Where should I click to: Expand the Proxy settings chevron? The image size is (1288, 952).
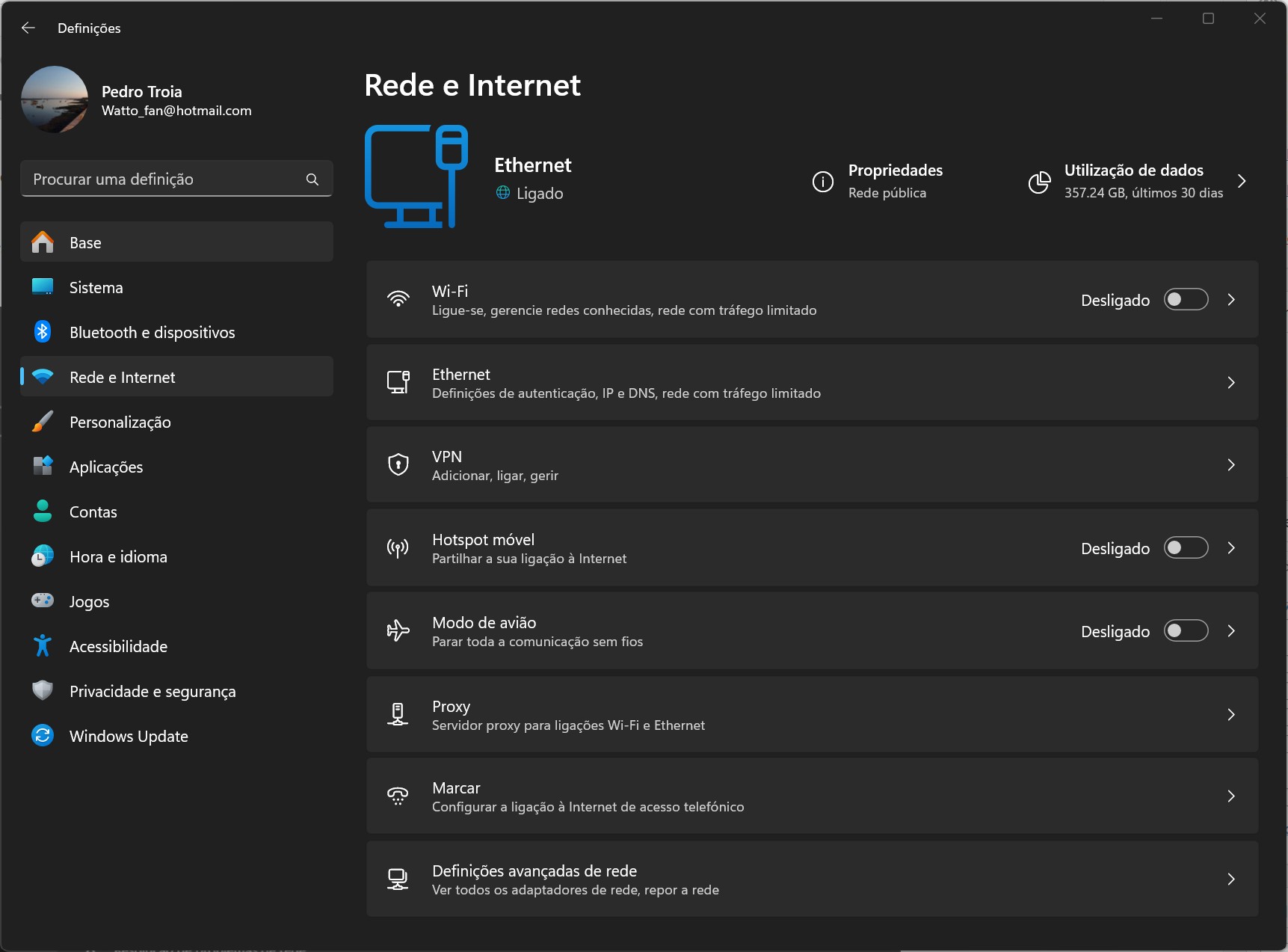coord(1230,715)
